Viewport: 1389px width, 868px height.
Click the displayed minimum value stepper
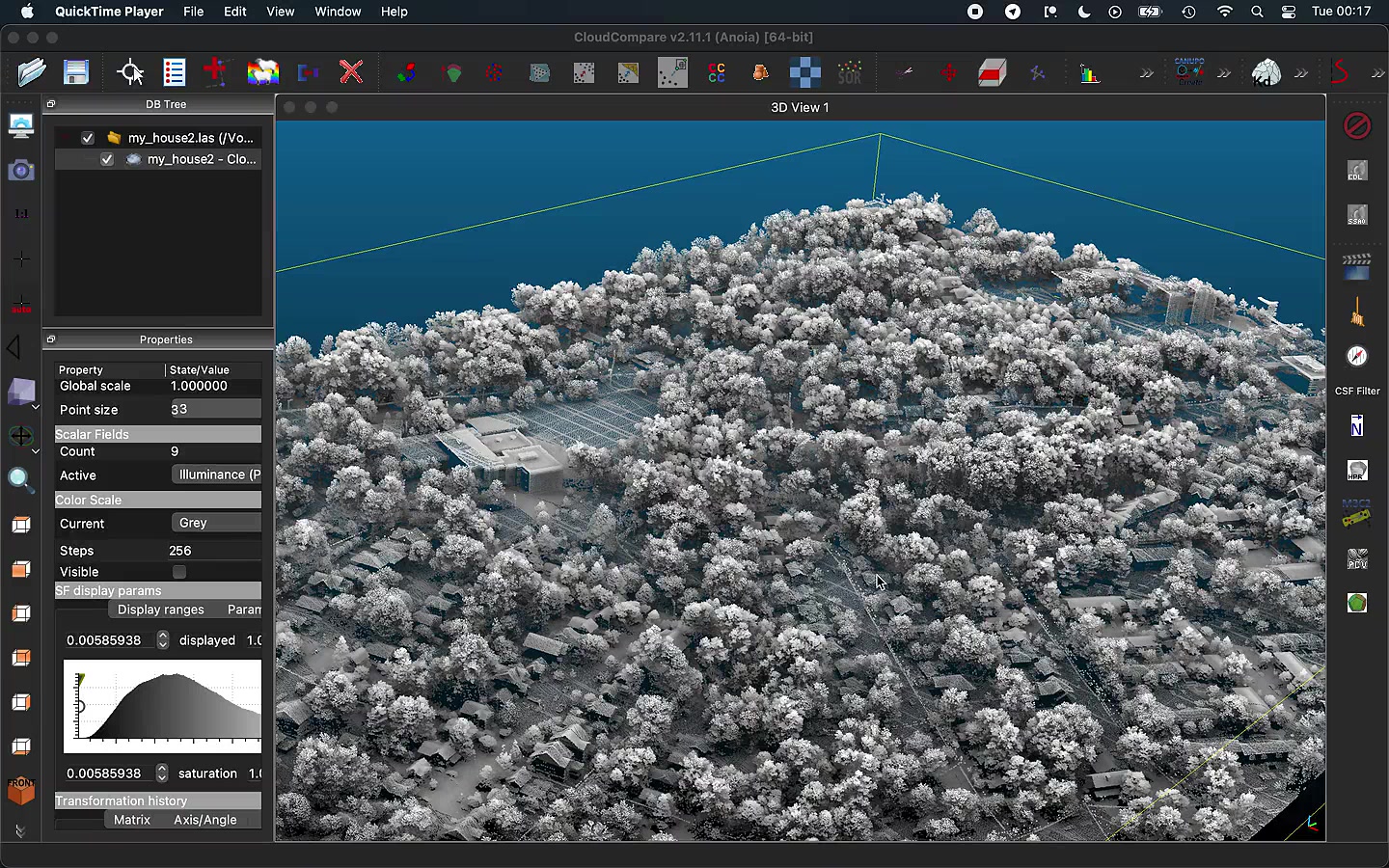tap(162, 640)
